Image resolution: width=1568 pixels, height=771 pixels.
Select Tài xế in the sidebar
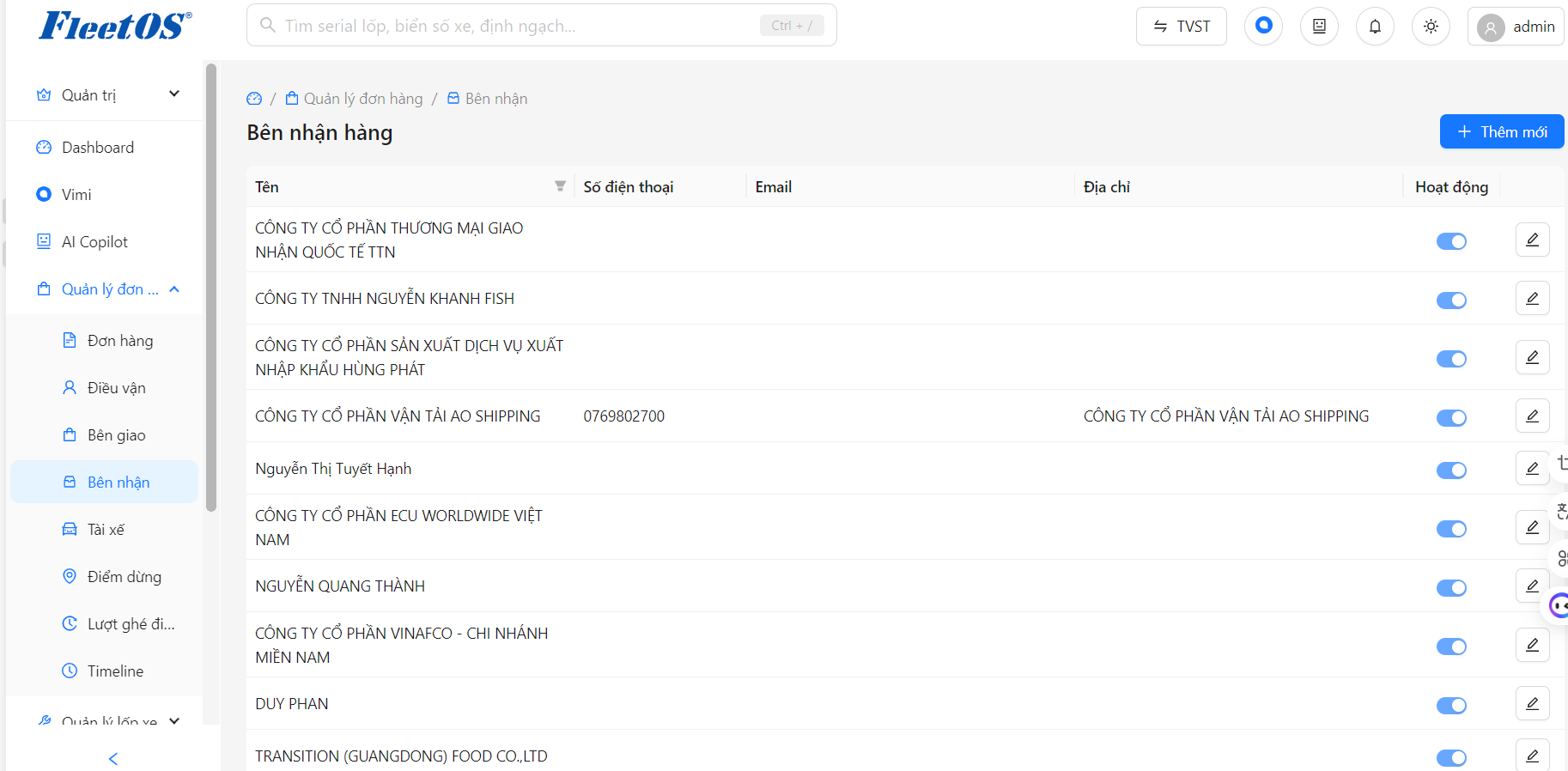click(105, 530)
